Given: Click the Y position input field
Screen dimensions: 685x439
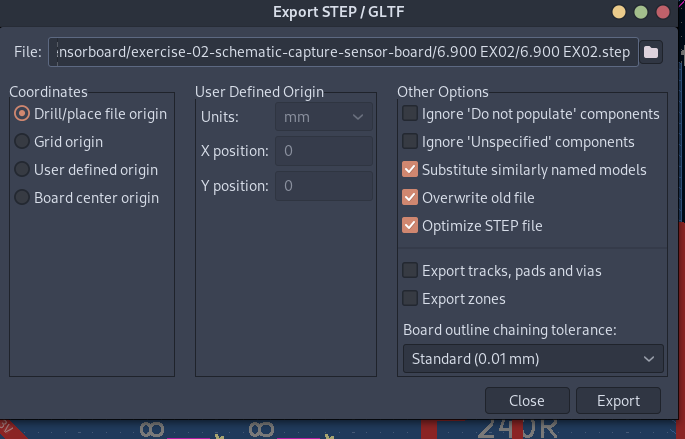Looking at the screenshot, I should pos(323,186).
